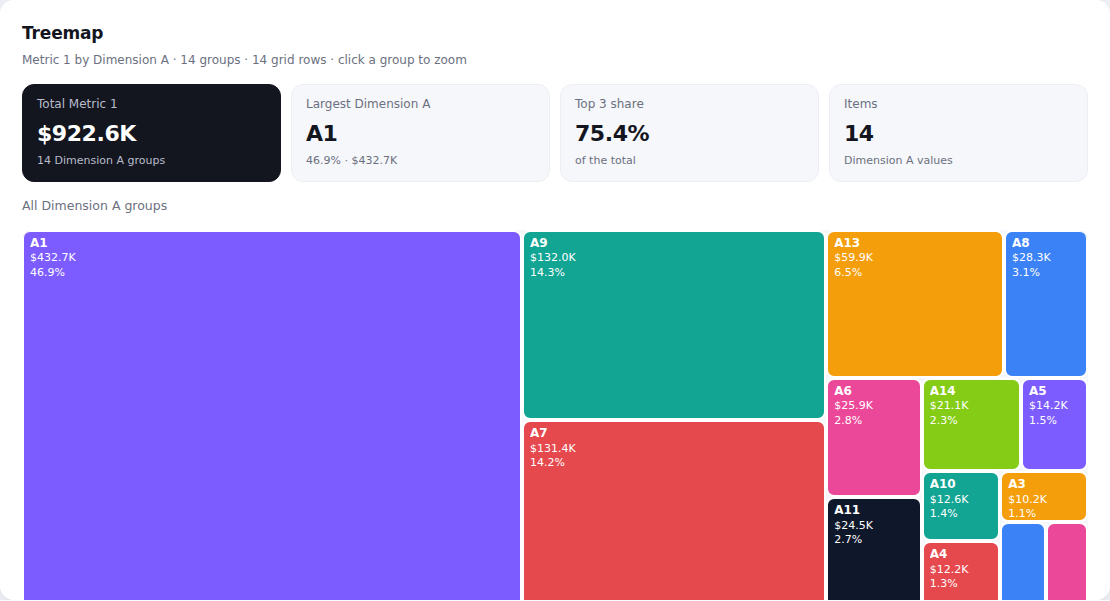Click the Treemap page title

[62, 33]
